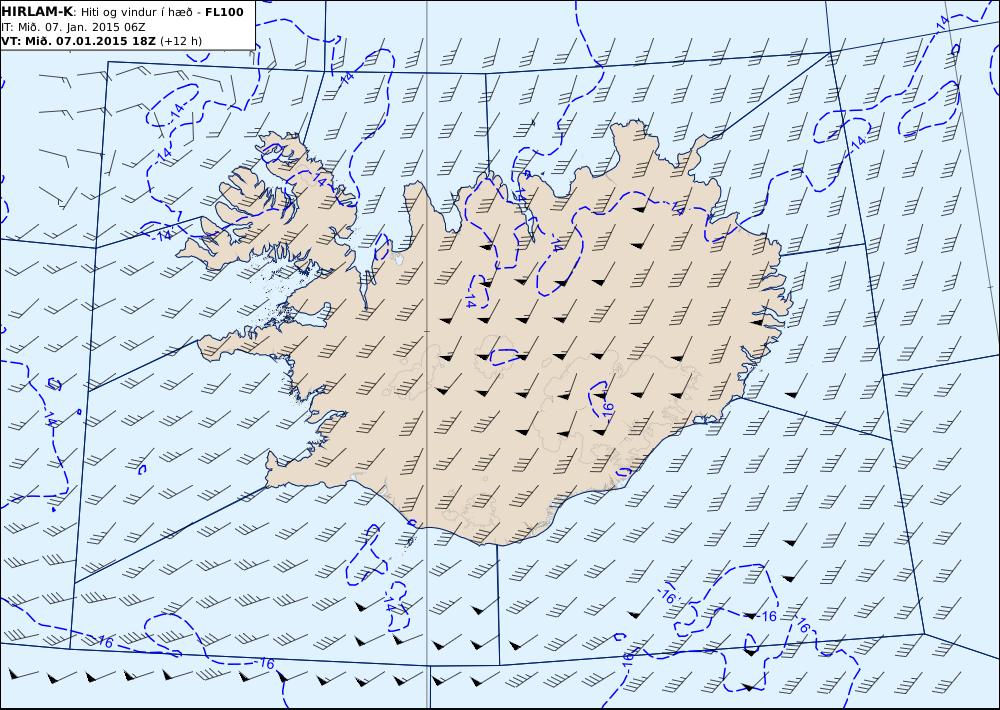The image size is (1000, 710).
Task: Click the HIRLAM-K model name in the legend
Action: [x=37, y=12]
